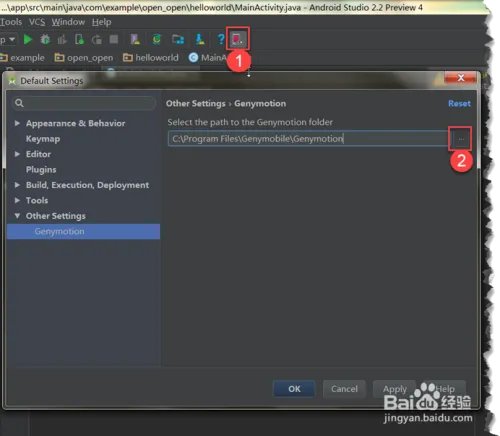This screenshot has height=436, width=500.
Task: Expand Build, Execution, Deployment node
Action: point(17,185)
